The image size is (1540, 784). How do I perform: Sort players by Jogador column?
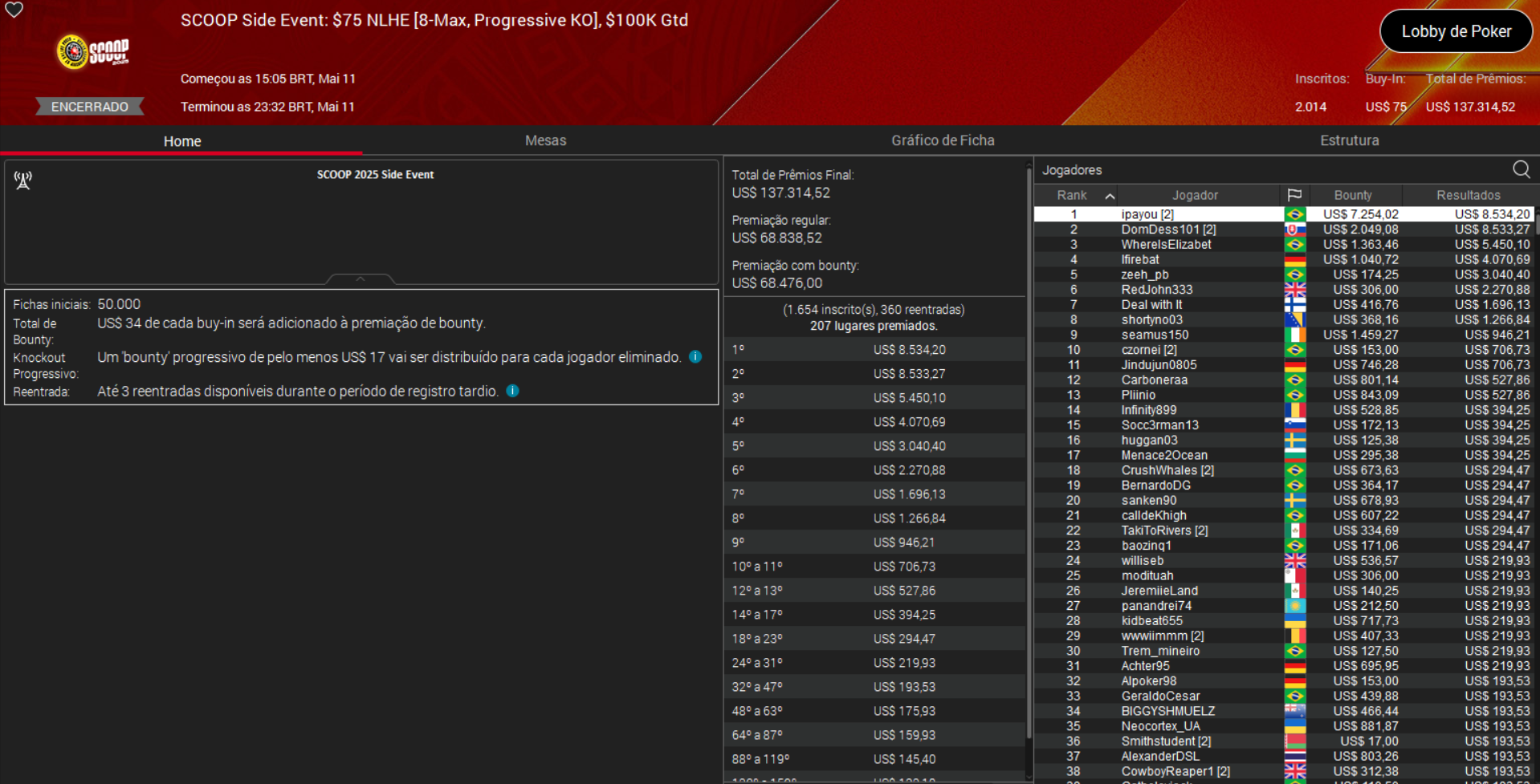pyautogui.click(x=1195, y=195)
